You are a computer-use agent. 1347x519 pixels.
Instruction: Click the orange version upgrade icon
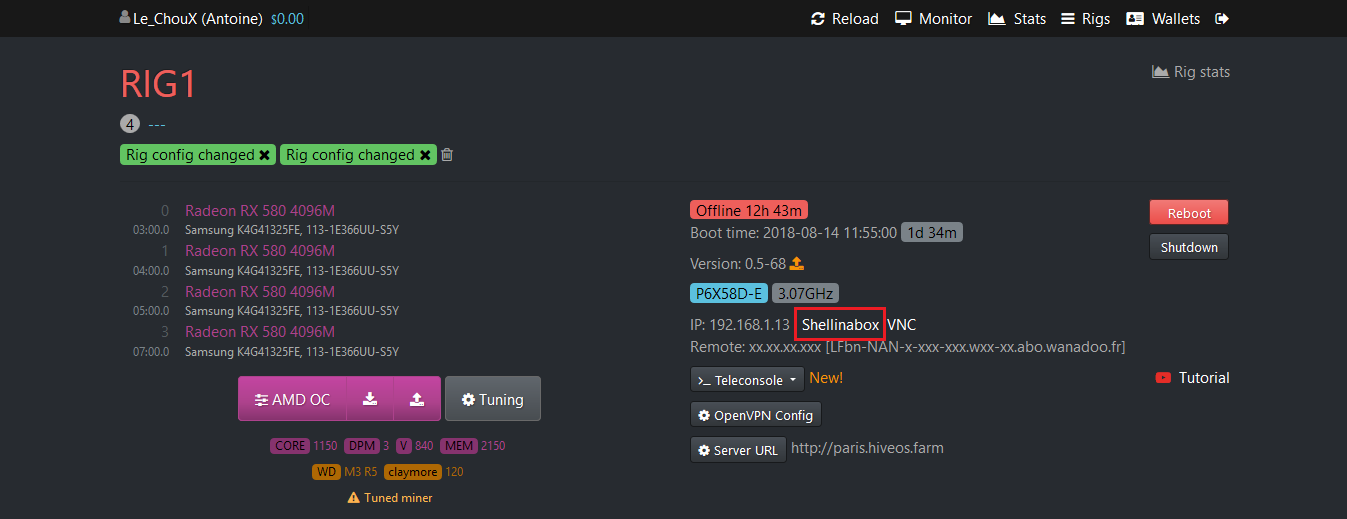tap(797, 264)
